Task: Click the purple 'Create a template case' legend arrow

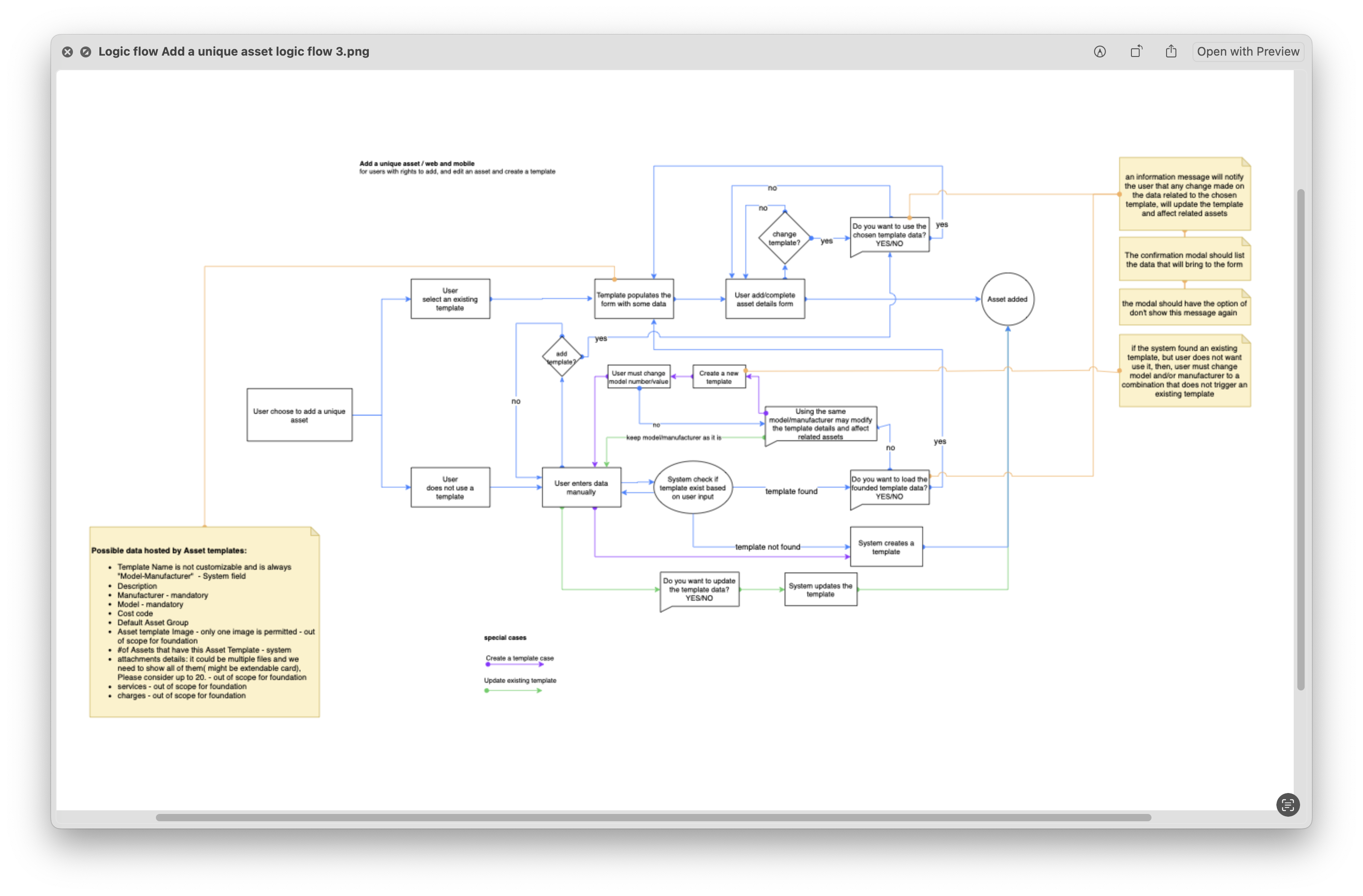Action: [x=514, y=664]
